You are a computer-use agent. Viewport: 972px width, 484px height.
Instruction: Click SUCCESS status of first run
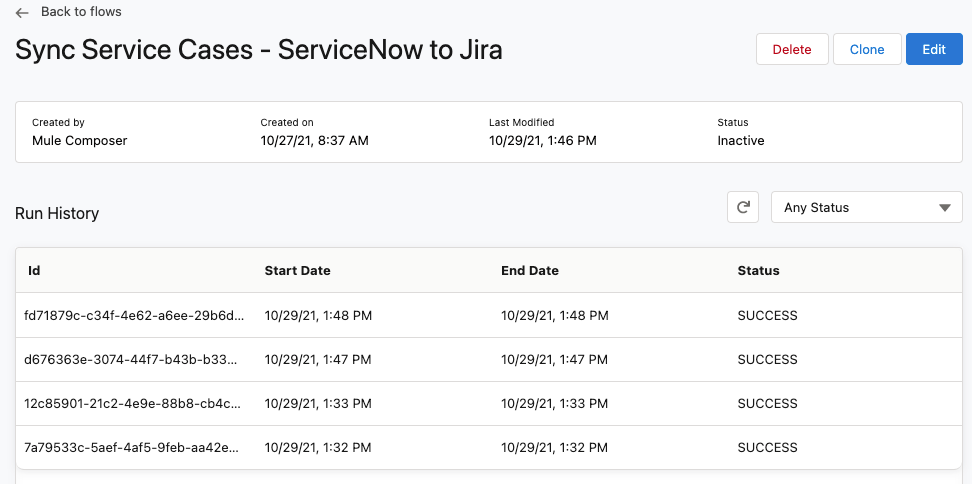pyautogui.click(x=767, y=315)
